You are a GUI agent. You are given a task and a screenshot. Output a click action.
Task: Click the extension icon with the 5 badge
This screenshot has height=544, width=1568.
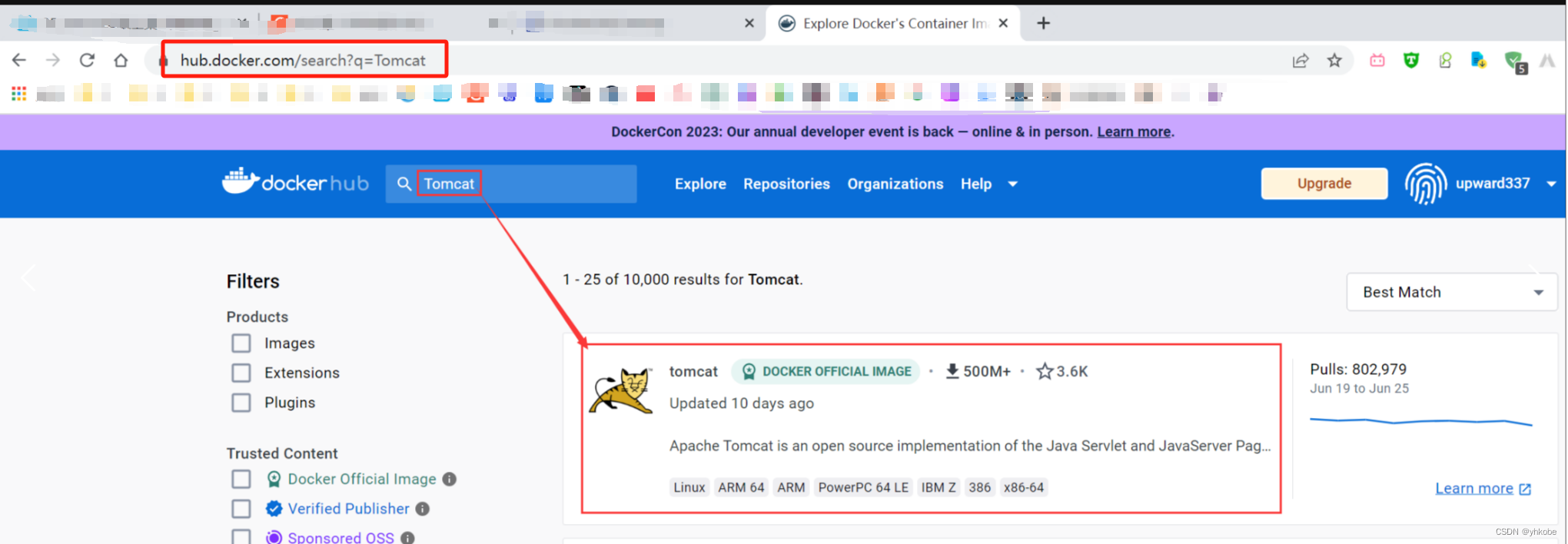pos(1515,61)
